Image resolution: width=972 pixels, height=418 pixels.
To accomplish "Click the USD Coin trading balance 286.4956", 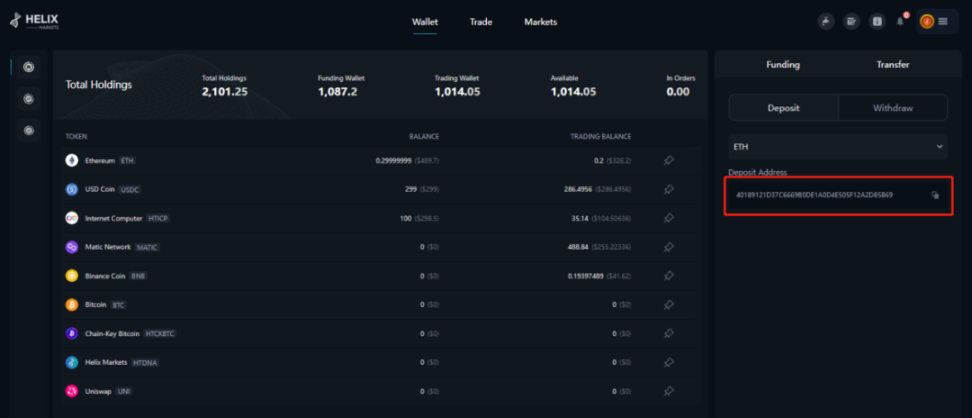I will click(x=578, y=189).
